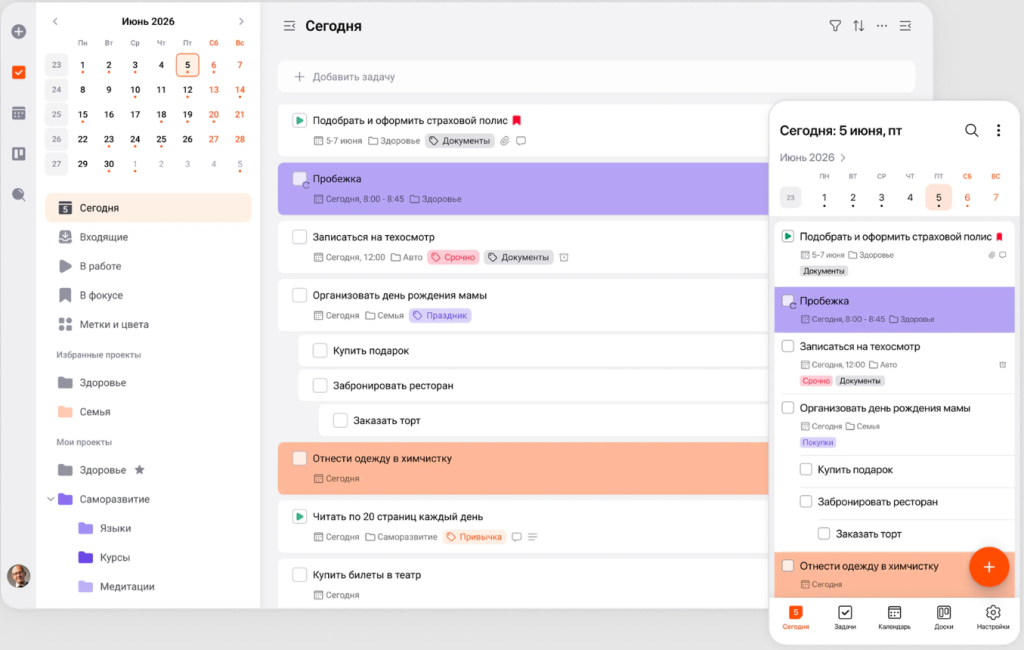Click the user avatar at bottom left
1024x650 pixels.
(x=18, y=576)
